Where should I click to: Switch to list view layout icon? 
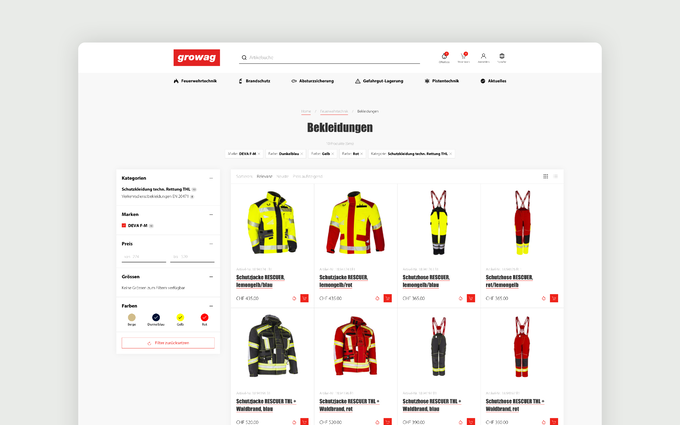pos(556,176)
